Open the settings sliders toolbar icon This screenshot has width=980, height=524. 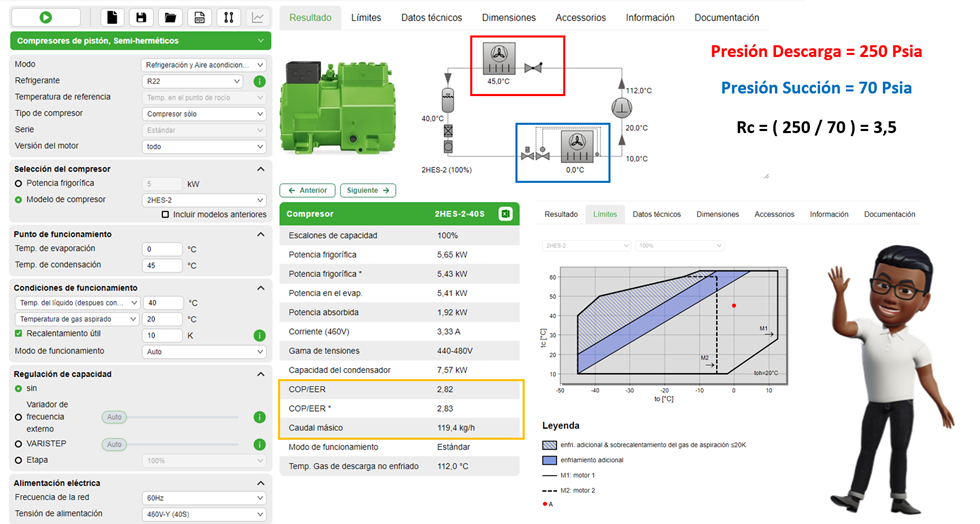[x=229, y=18]
